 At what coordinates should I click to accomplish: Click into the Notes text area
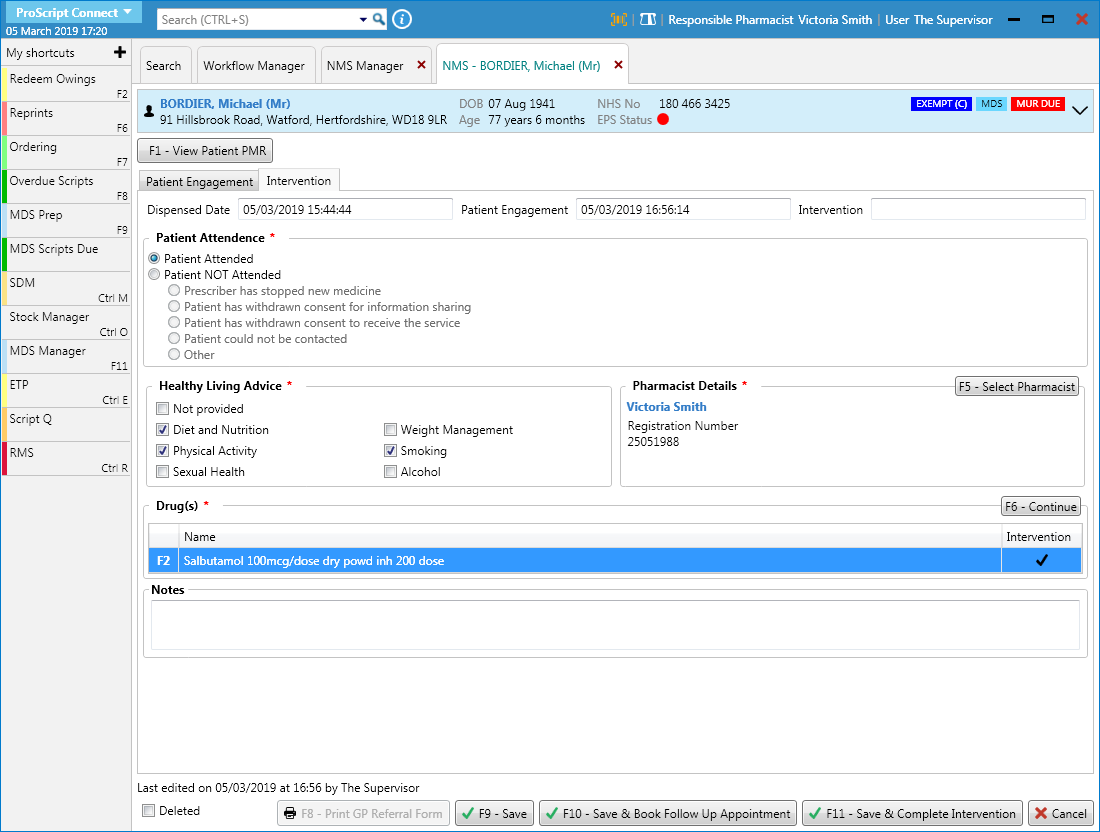(615, 625)
